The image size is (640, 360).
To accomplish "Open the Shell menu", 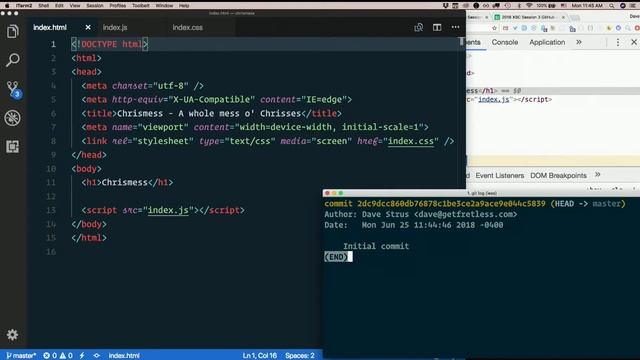I will (x=43, y=6).
